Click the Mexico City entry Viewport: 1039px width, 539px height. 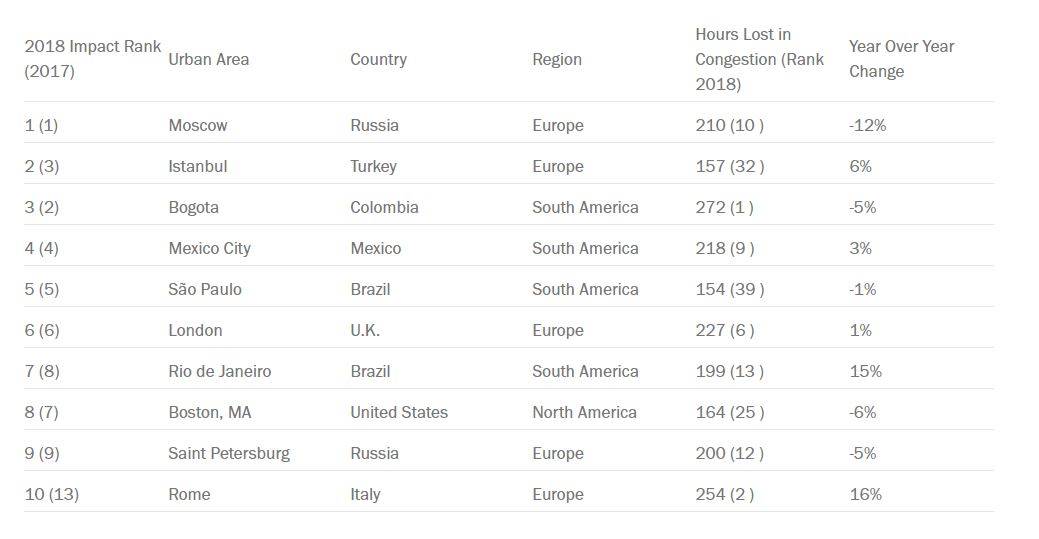point(209,249)
